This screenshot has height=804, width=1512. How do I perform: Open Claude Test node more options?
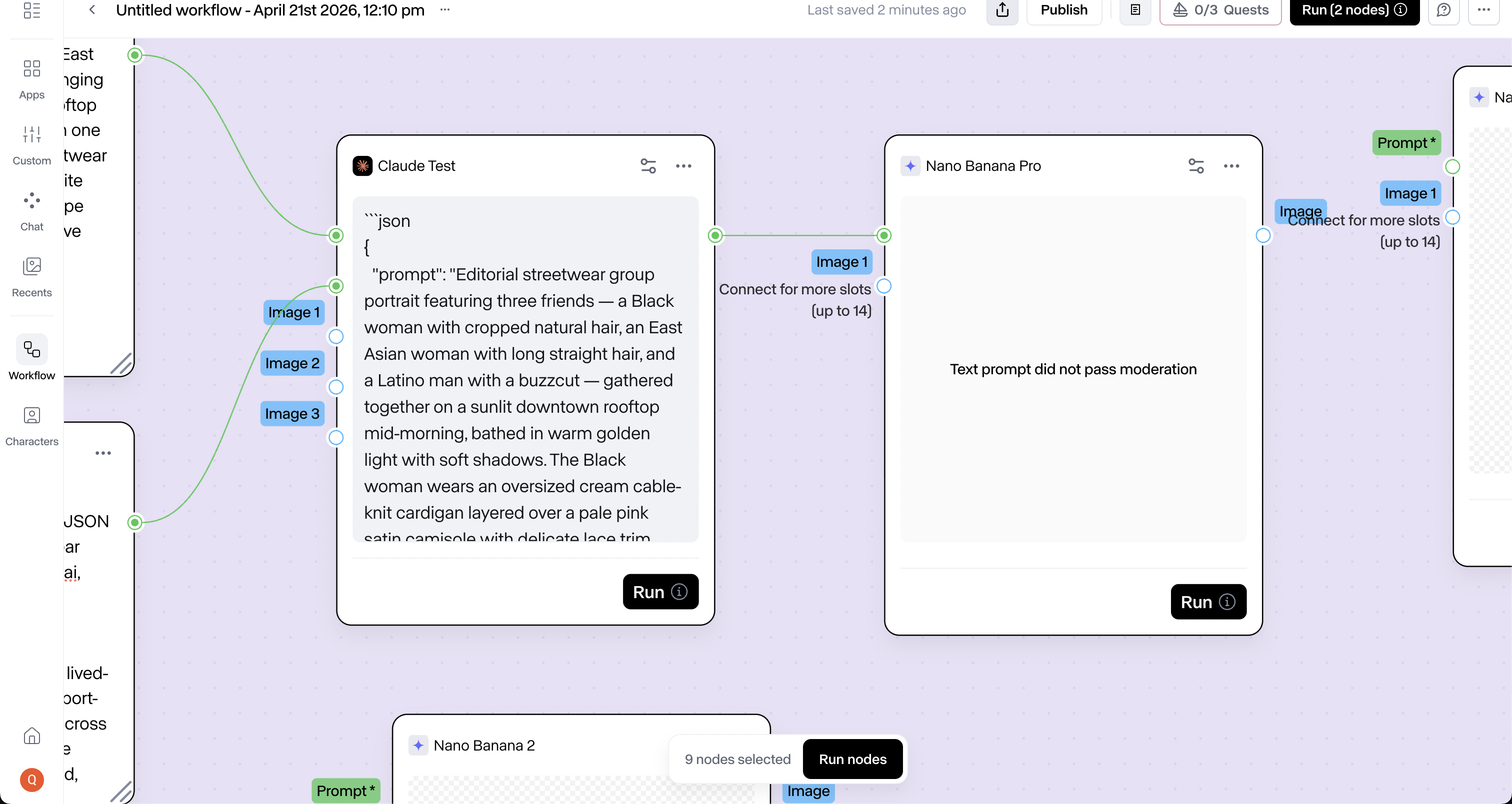point(683,166)
